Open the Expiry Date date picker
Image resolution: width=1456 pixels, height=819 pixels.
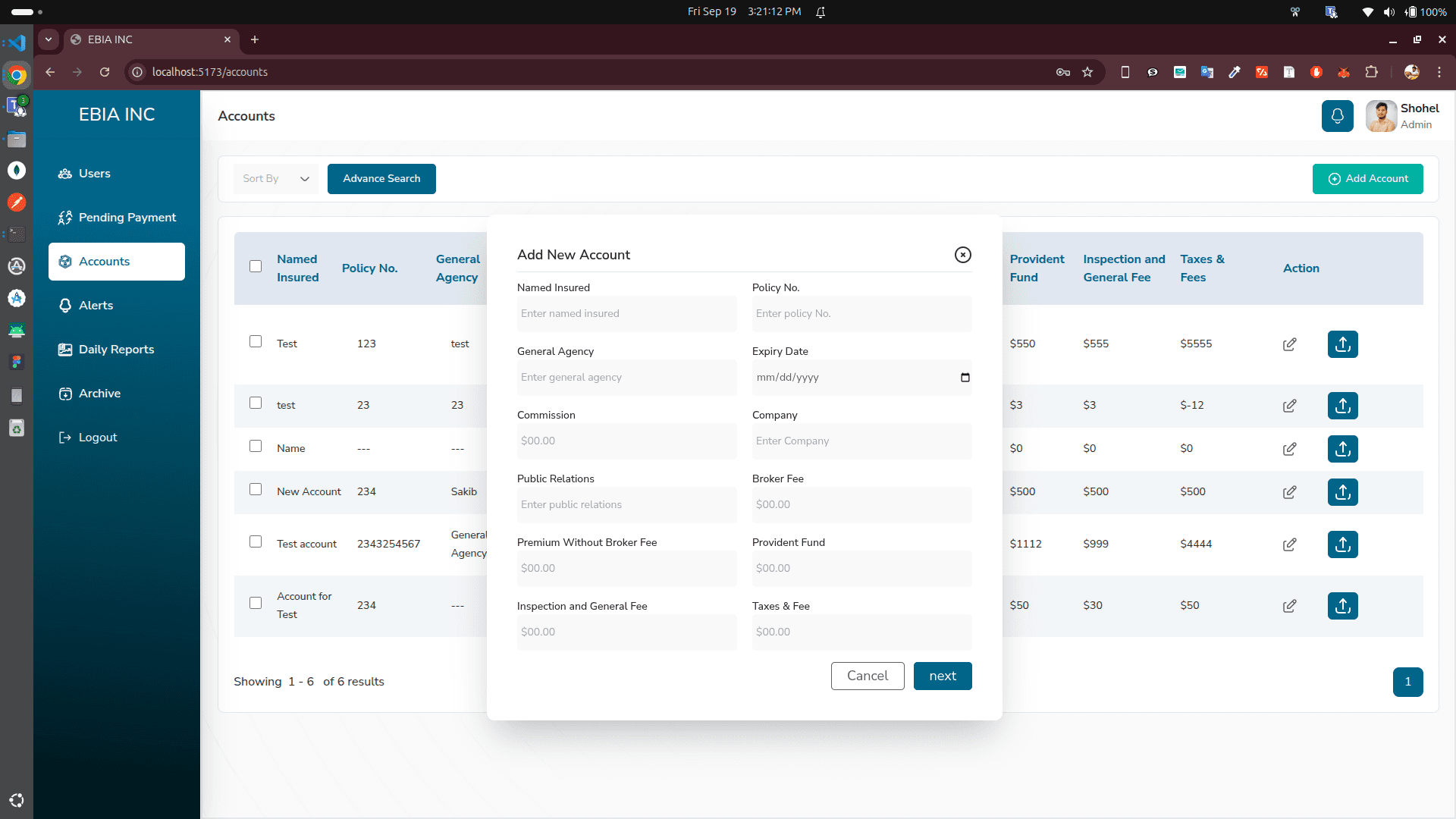click(x=965, y=377)
